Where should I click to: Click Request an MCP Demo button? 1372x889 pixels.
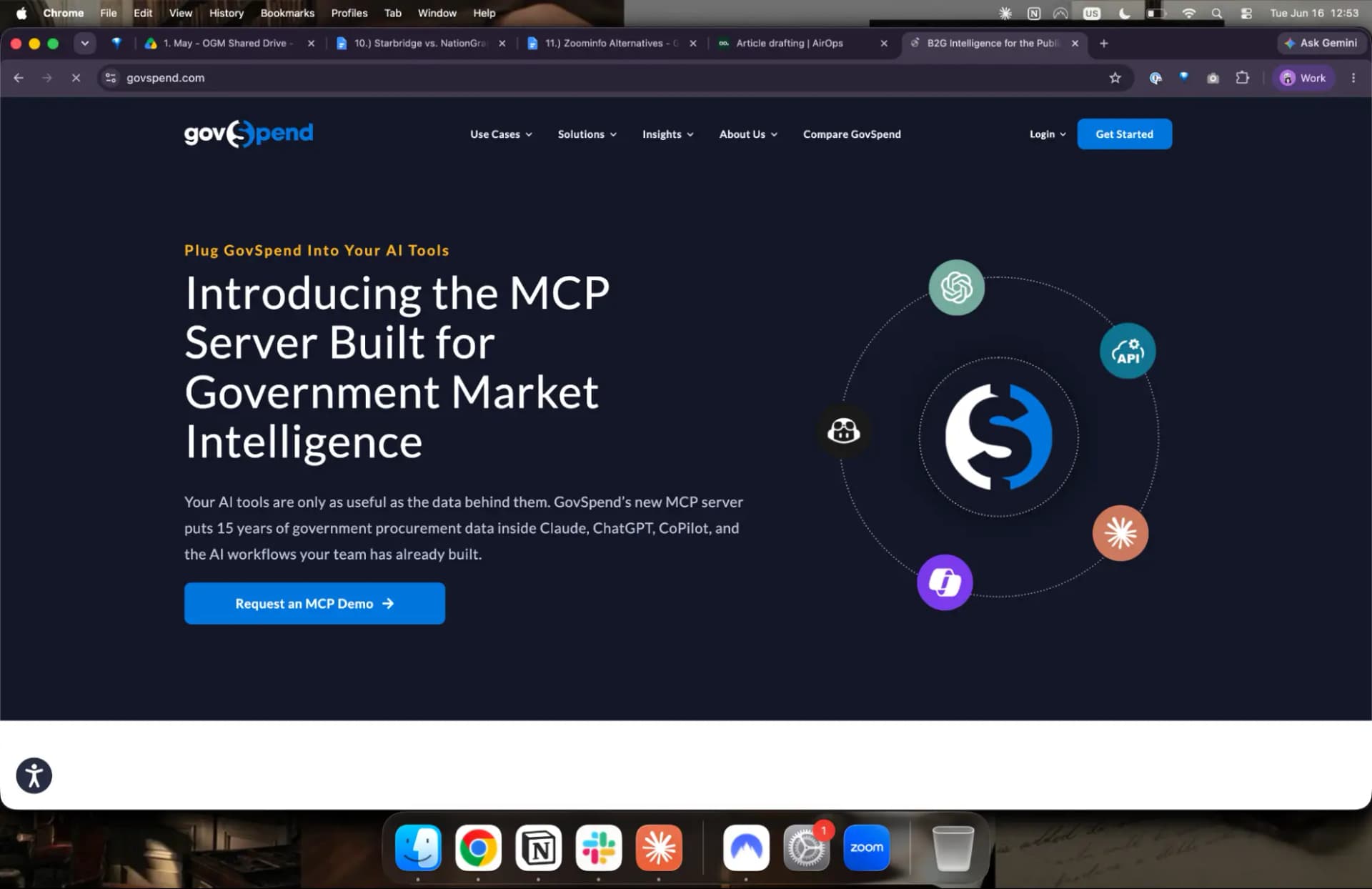(314, 604)
